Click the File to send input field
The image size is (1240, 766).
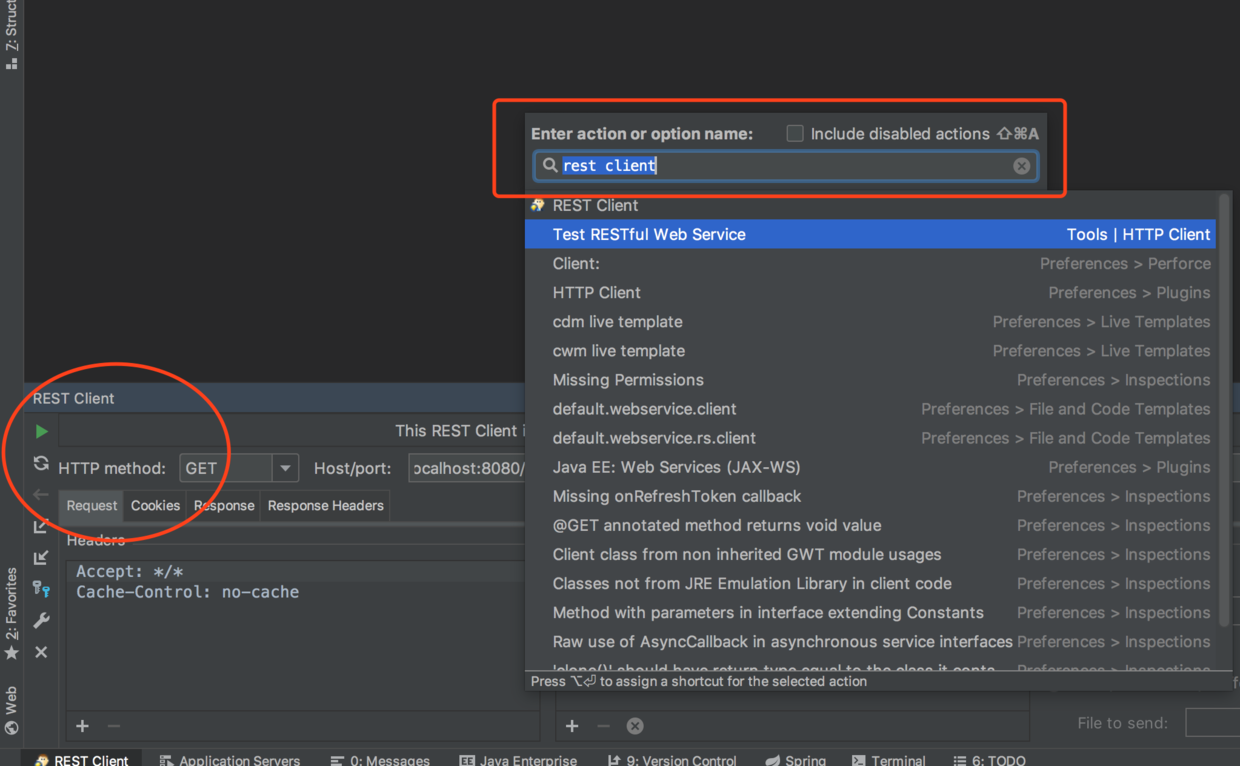1212,722
